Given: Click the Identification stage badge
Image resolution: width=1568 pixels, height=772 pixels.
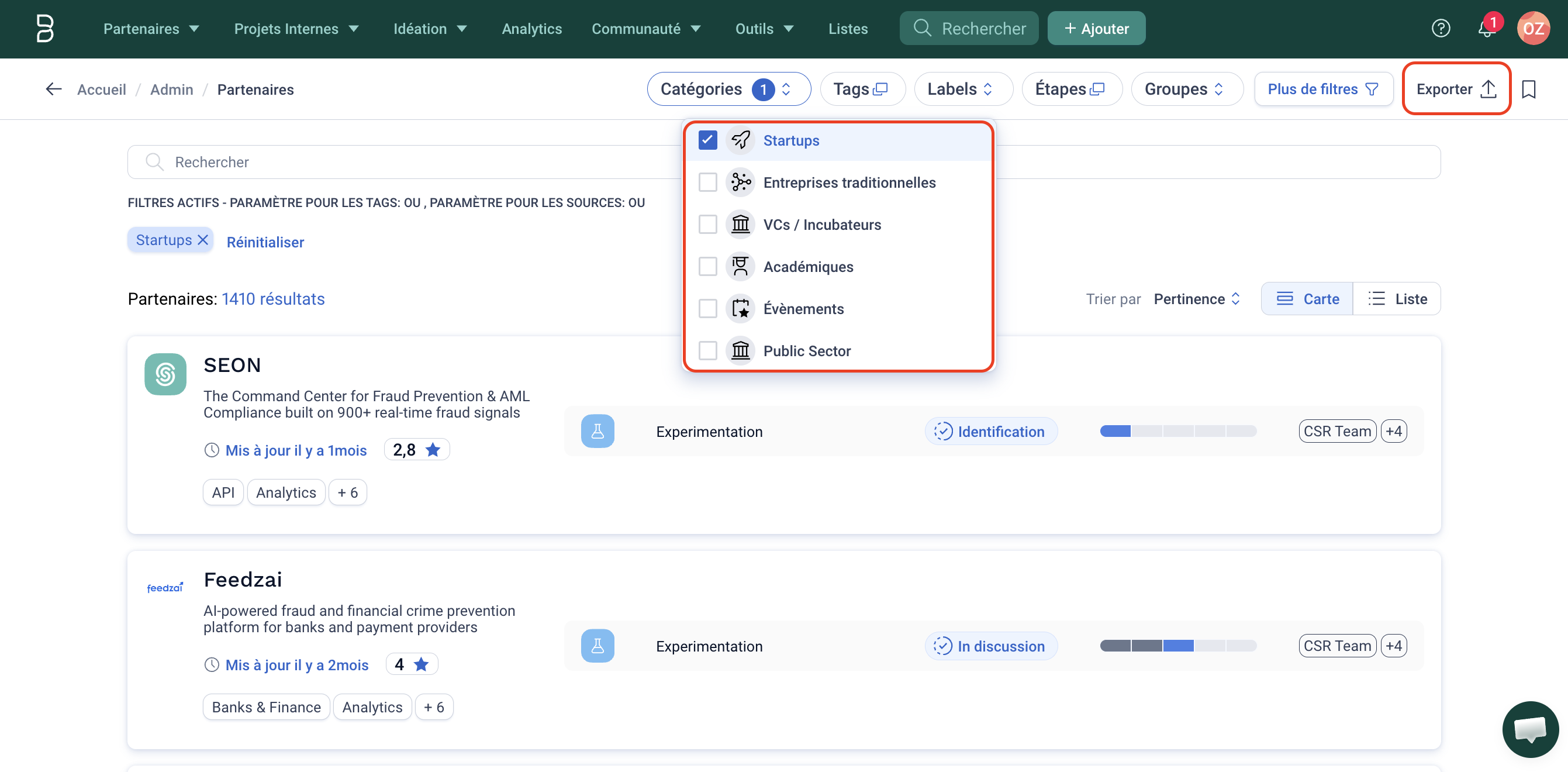Looking at the screenshot, I should pyautogui.click(x=990, y=431).
